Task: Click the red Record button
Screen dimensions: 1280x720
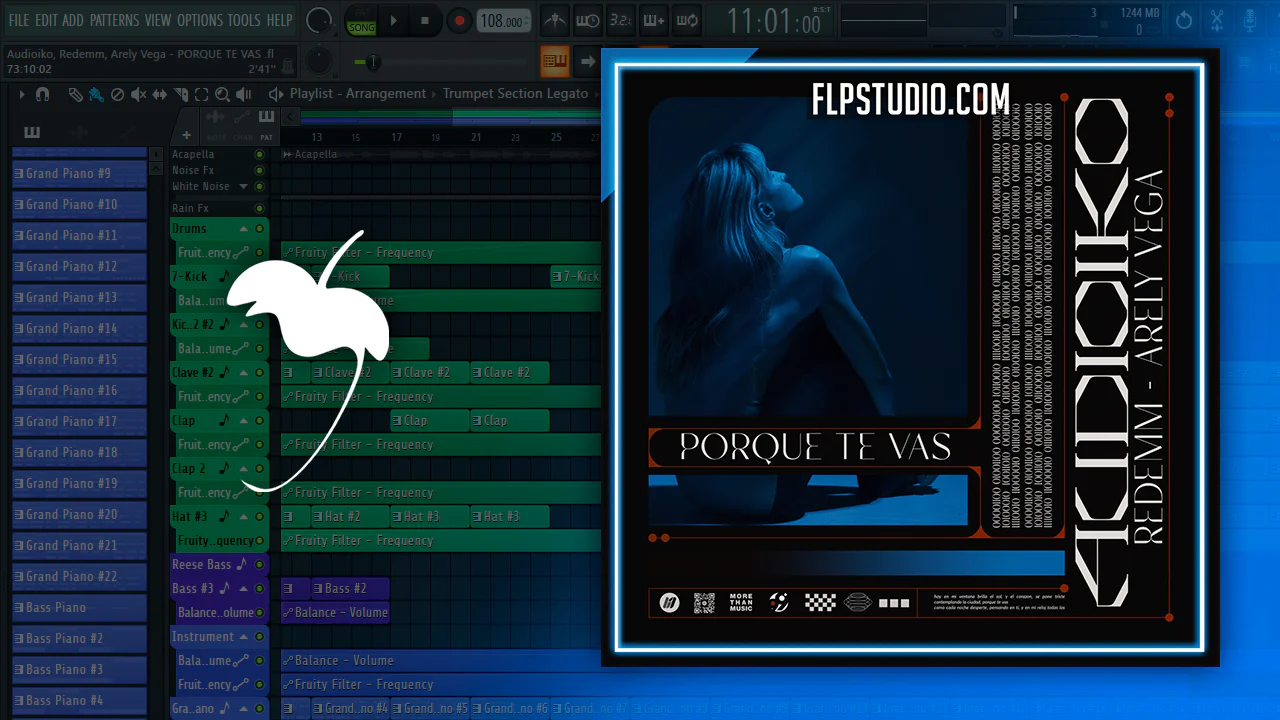Action: 459,20
